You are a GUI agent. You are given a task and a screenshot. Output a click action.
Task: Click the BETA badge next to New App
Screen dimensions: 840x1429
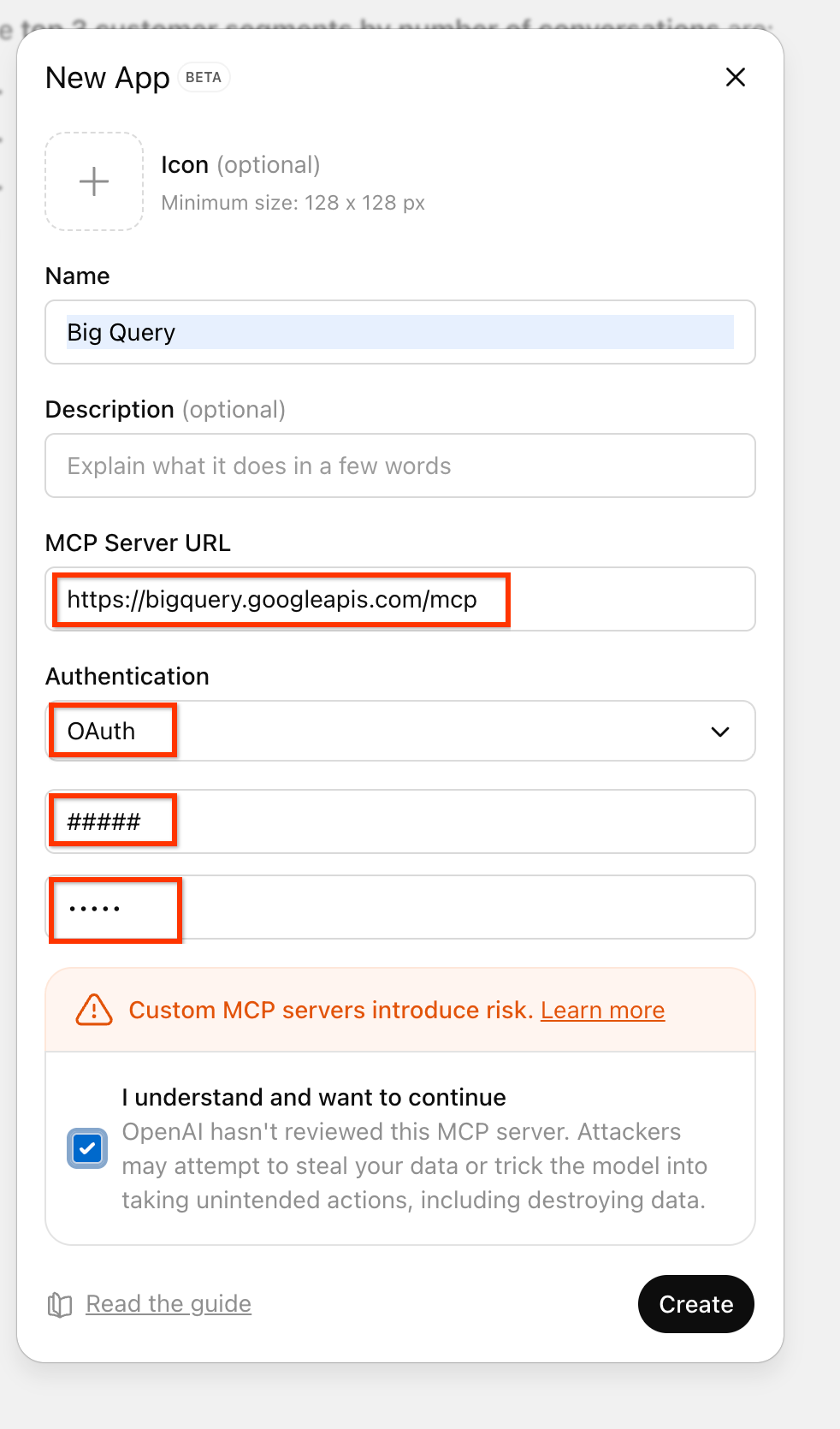click(204, 77)
